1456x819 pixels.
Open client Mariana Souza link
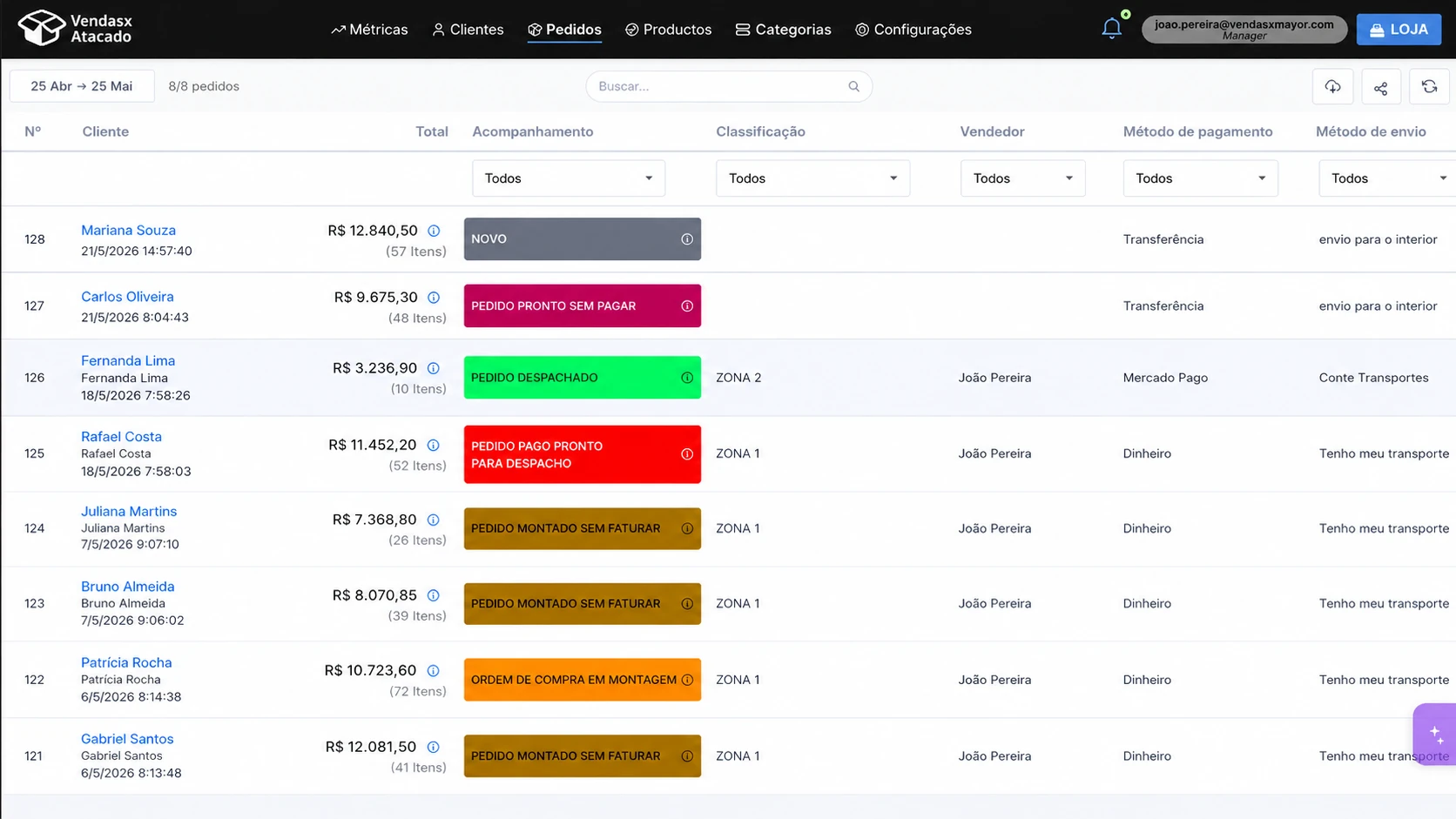128,230
